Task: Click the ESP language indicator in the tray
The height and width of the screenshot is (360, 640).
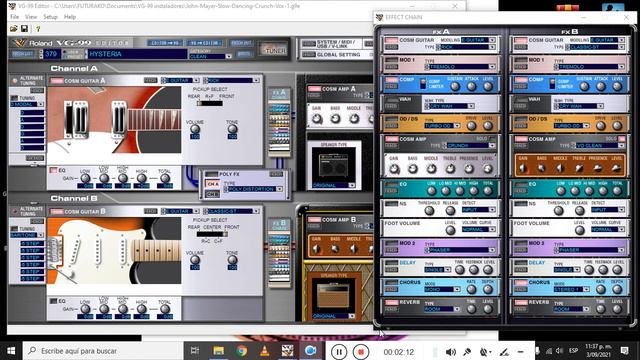Action: [573, 351]
